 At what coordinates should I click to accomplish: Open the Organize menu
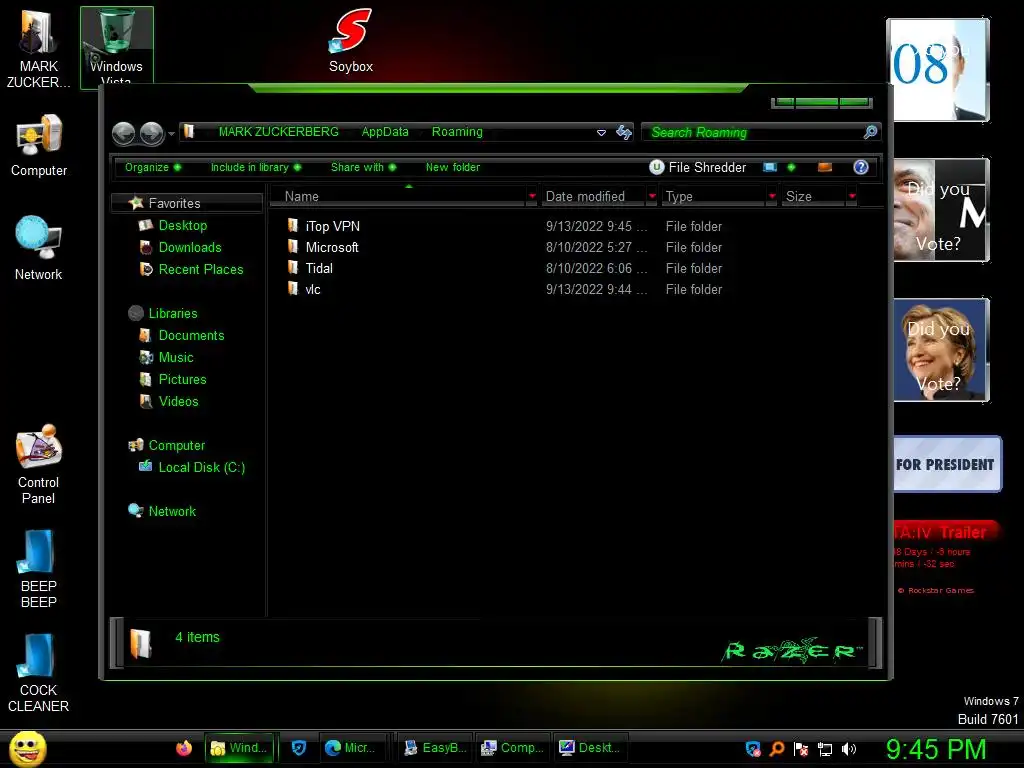(153, 167)
